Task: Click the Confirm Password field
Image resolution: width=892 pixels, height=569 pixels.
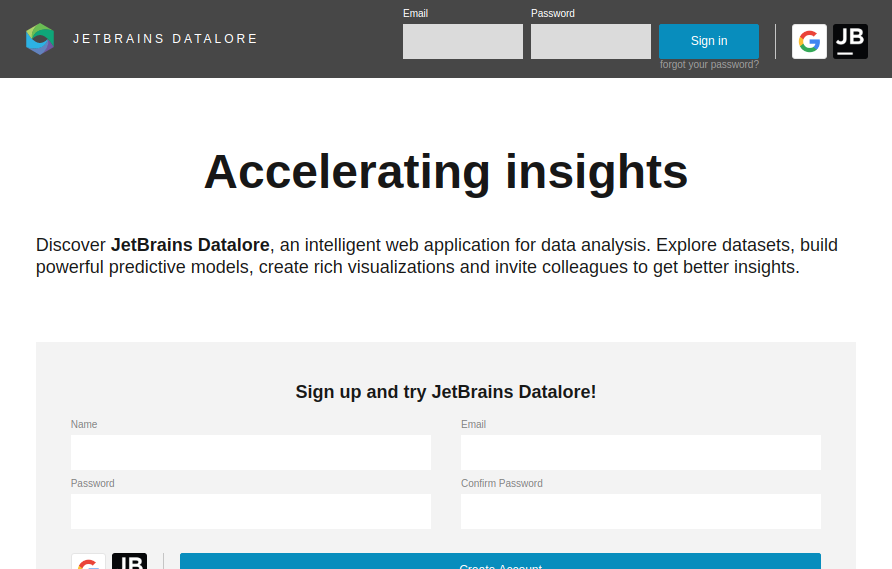Action: tap(641, 512)
